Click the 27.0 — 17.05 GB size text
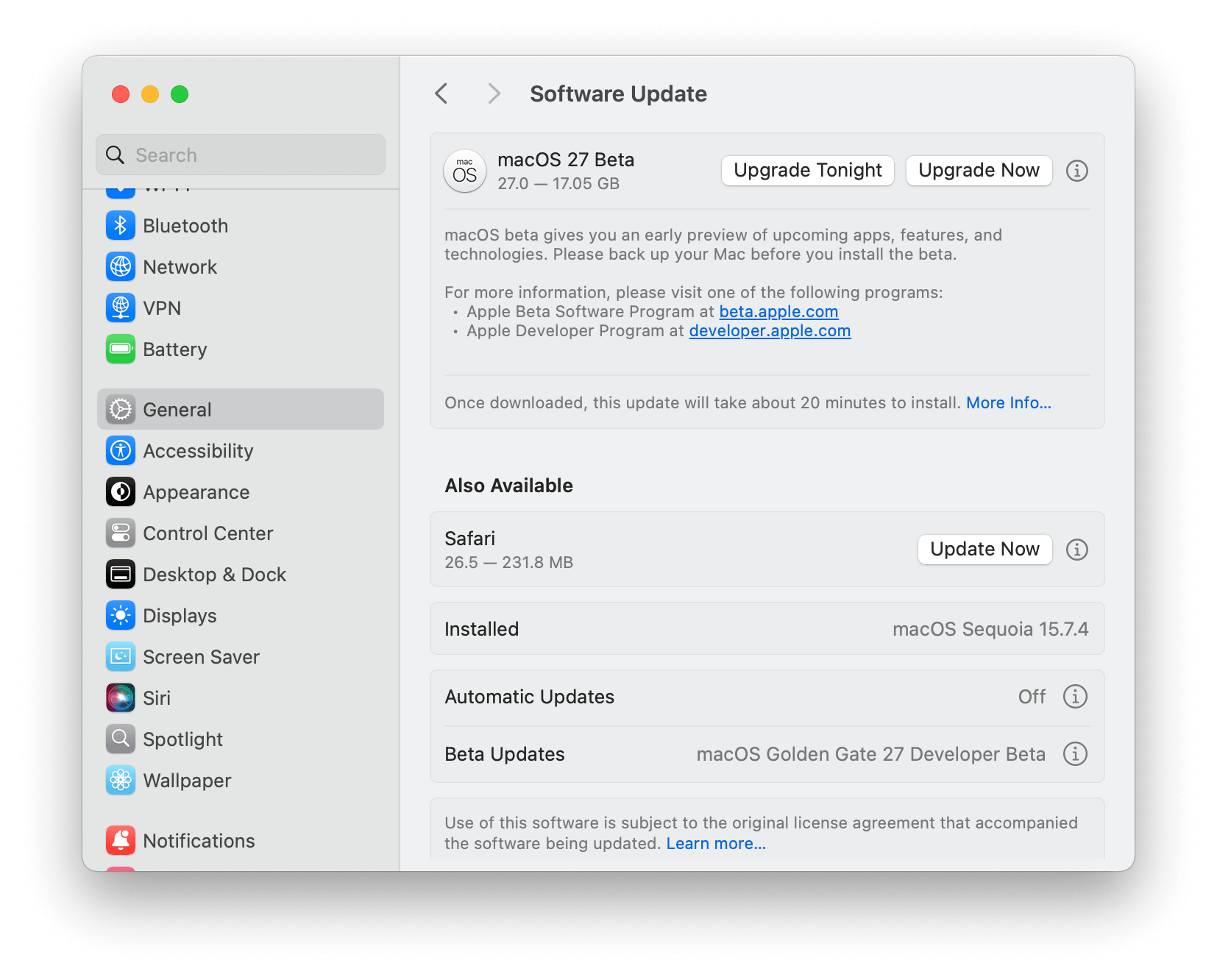The width and height of the screenshot is (1217, 980). (x=558, y=183)
